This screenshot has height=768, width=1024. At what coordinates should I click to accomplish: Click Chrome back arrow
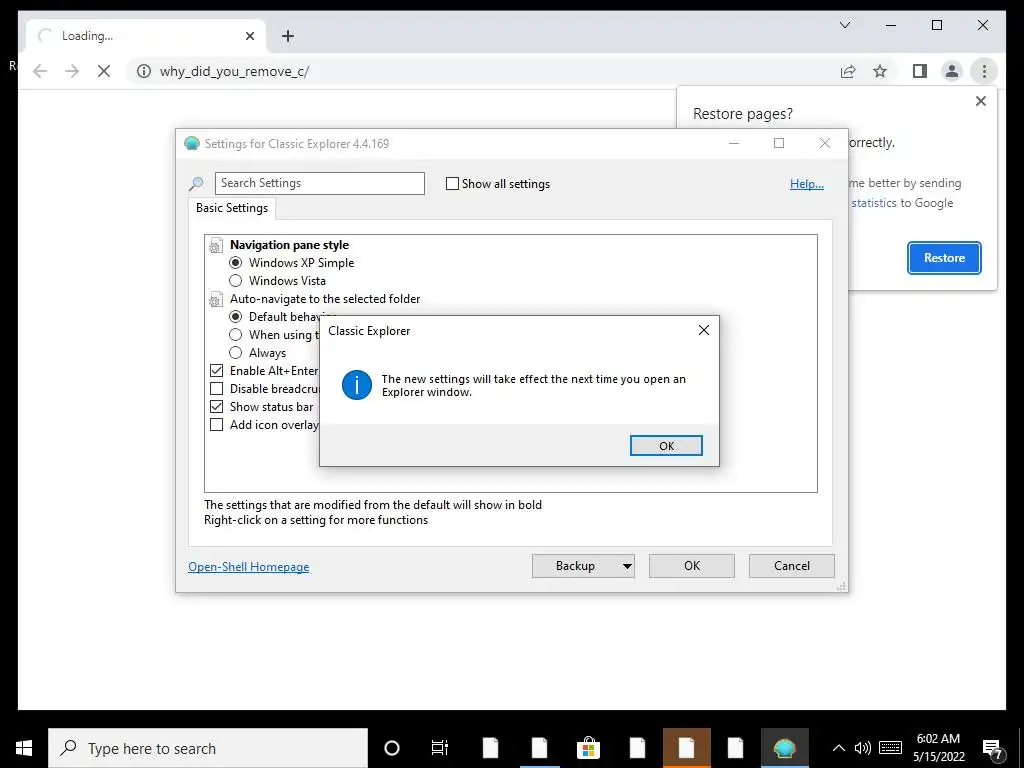tap(40, 71)
